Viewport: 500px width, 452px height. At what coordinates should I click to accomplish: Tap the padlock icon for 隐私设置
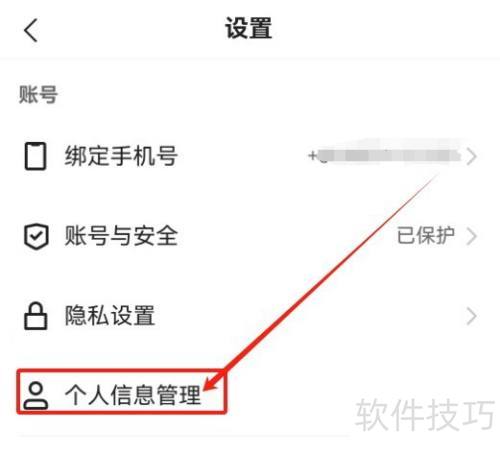click(35, 316)
